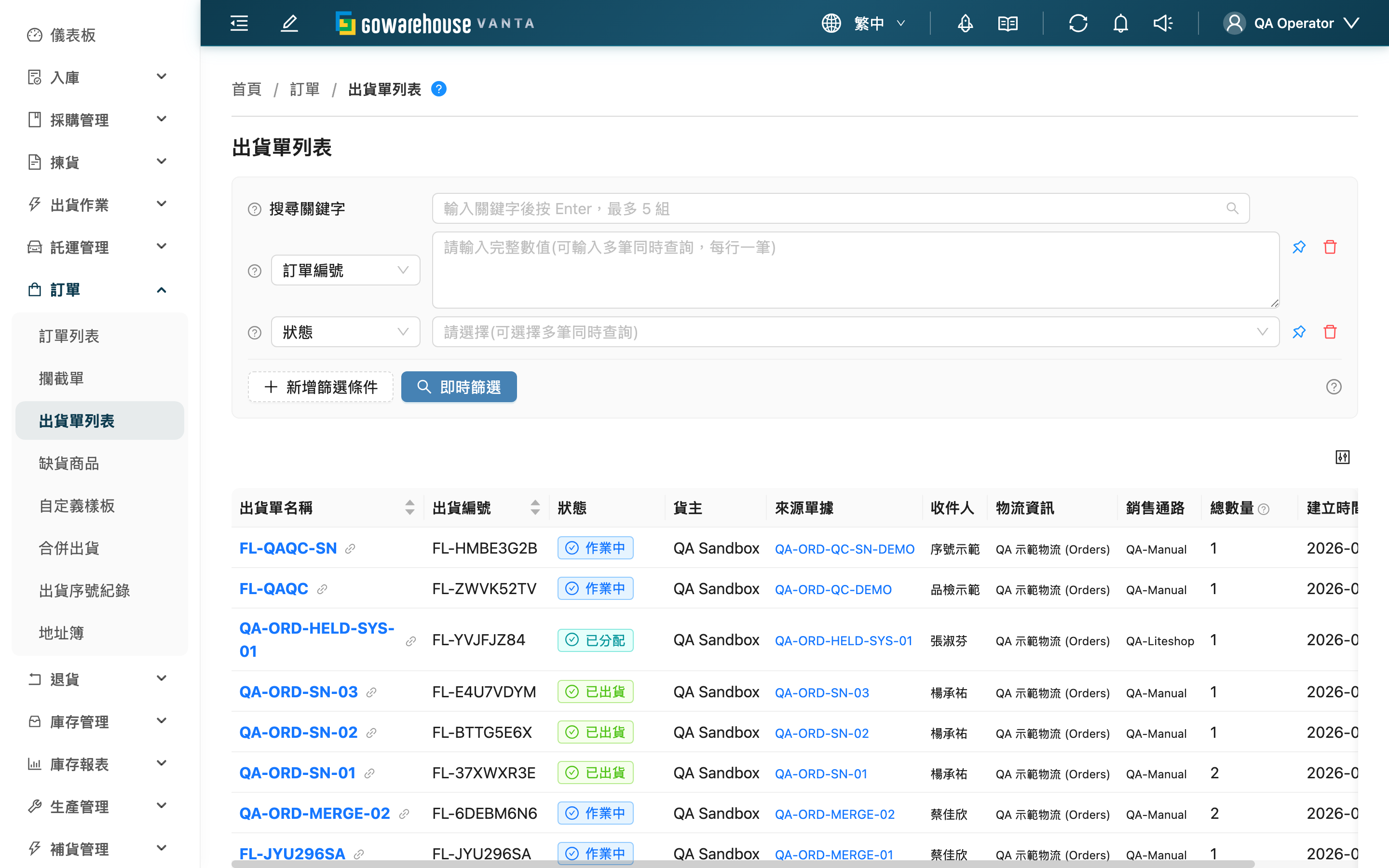Open 出貨序號紀錄 submenu item

click(100, 591)
